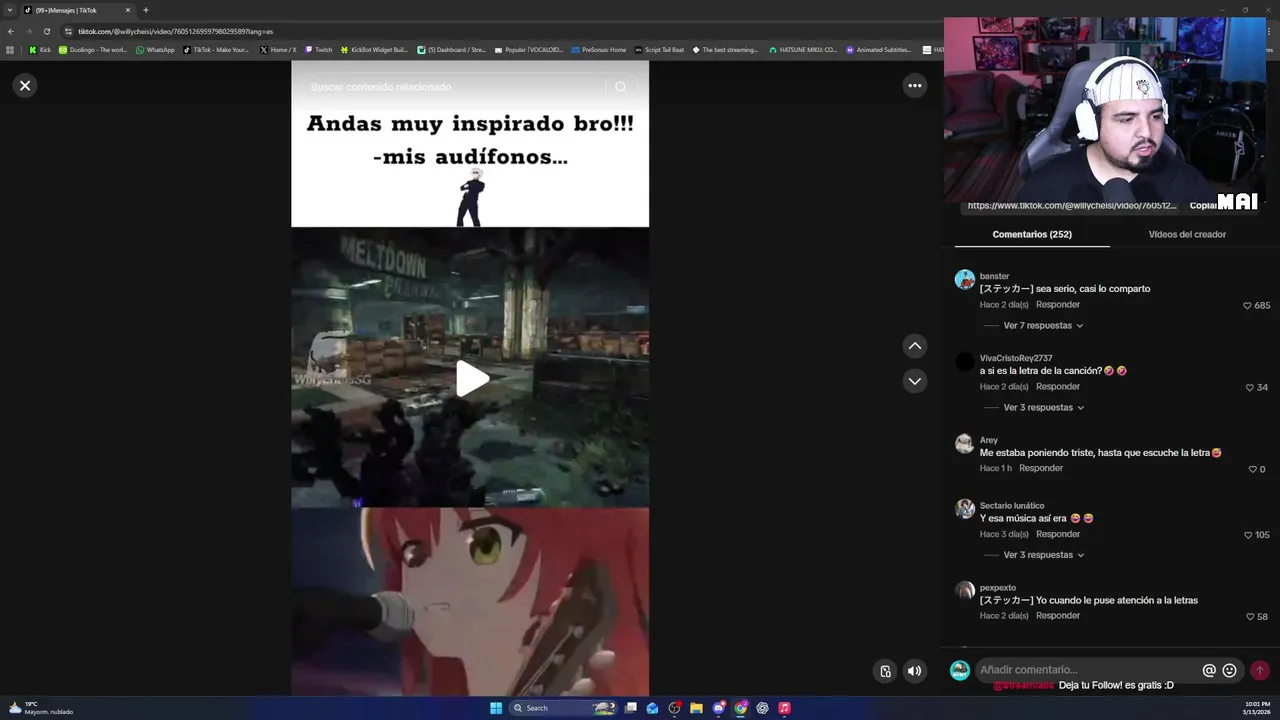The image size is (1280, 720).
Task: Click username pexpexto
Action: (x=998, y=588)
